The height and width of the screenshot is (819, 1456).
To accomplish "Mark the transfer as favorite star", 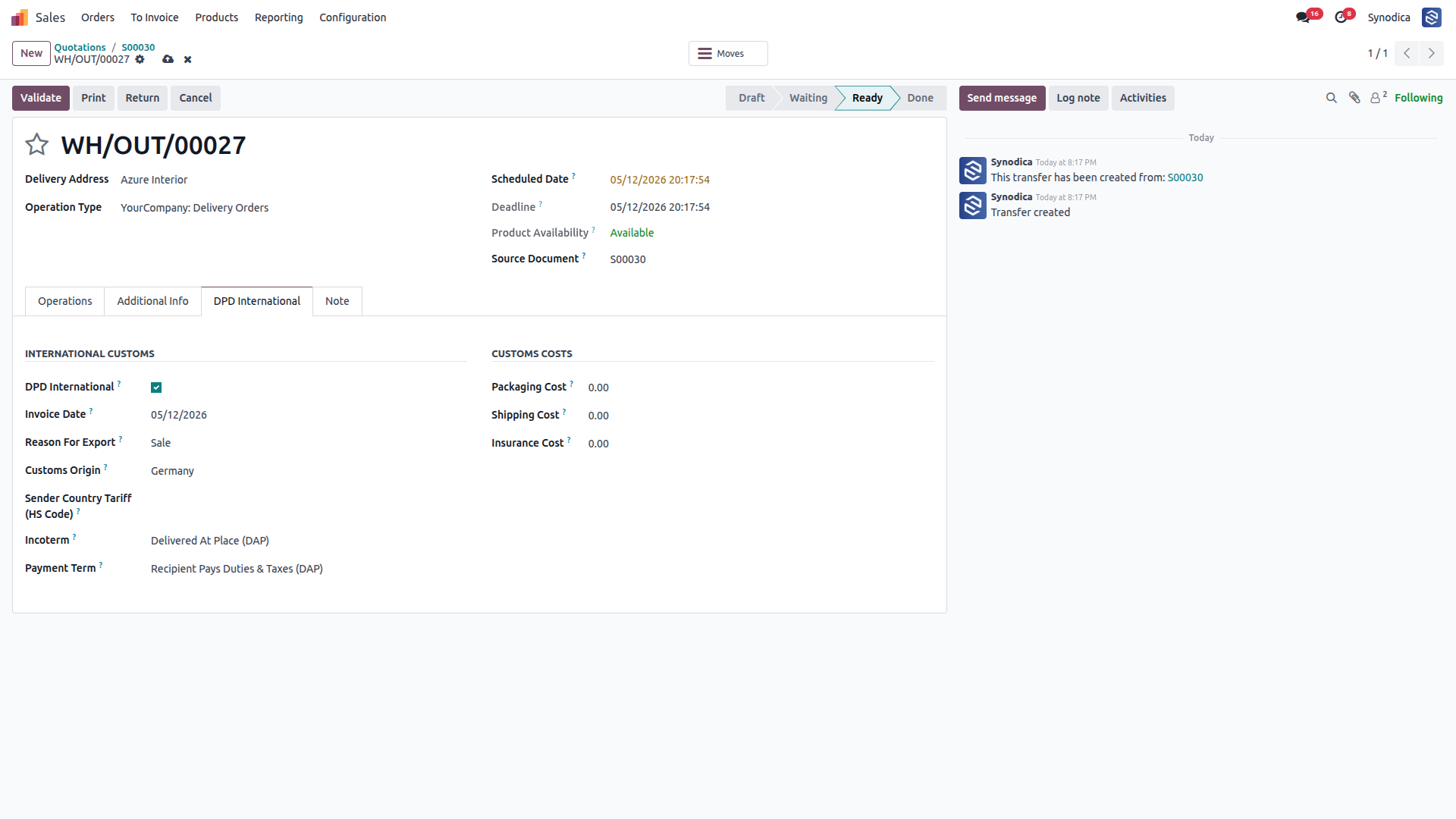I will (x=36, y=144).
